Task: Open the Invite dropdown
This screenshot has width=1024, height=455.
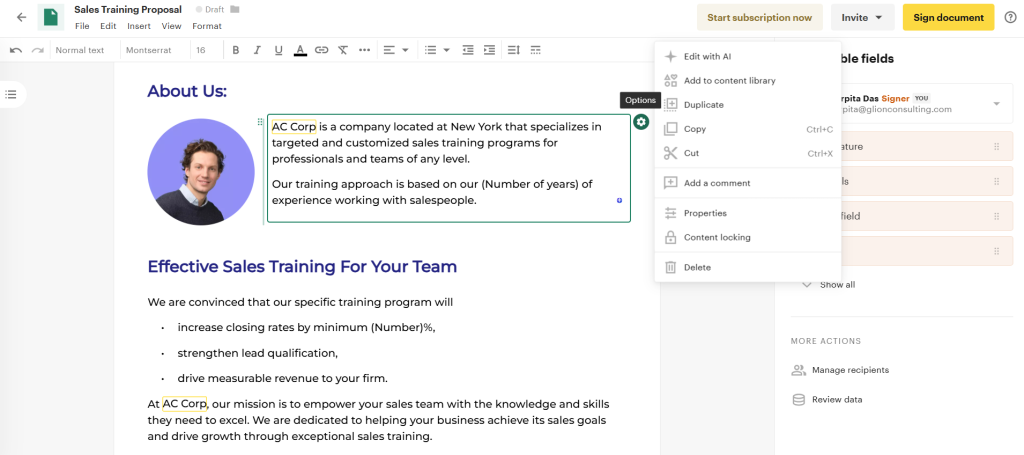Action: tap(862, 17)
